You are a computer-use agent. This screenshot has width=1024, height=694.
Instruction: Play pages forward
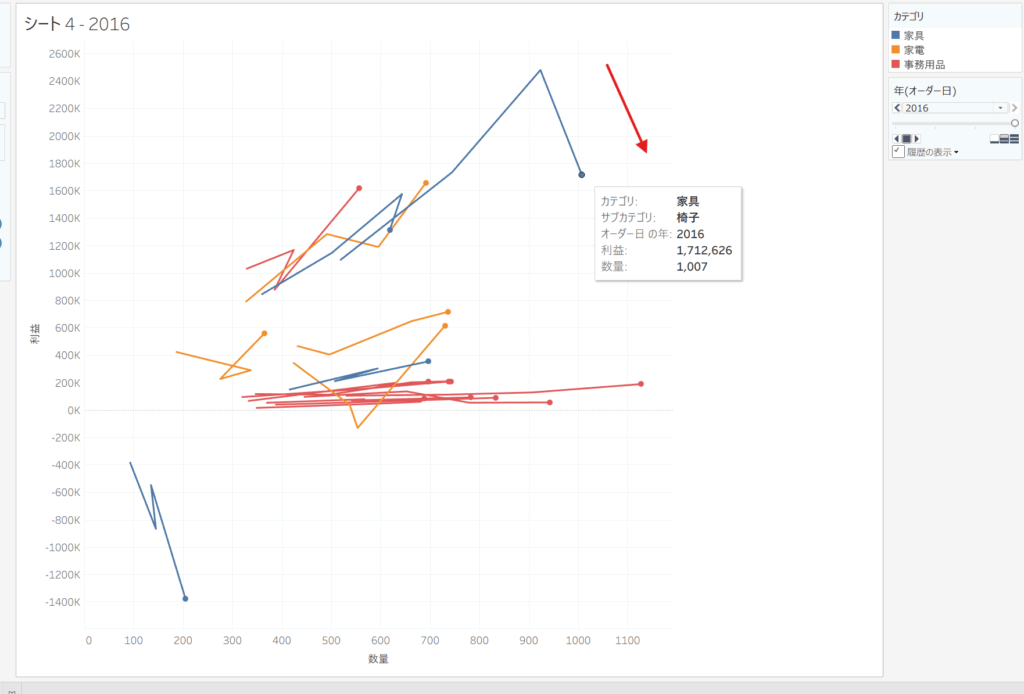[916, 138]
